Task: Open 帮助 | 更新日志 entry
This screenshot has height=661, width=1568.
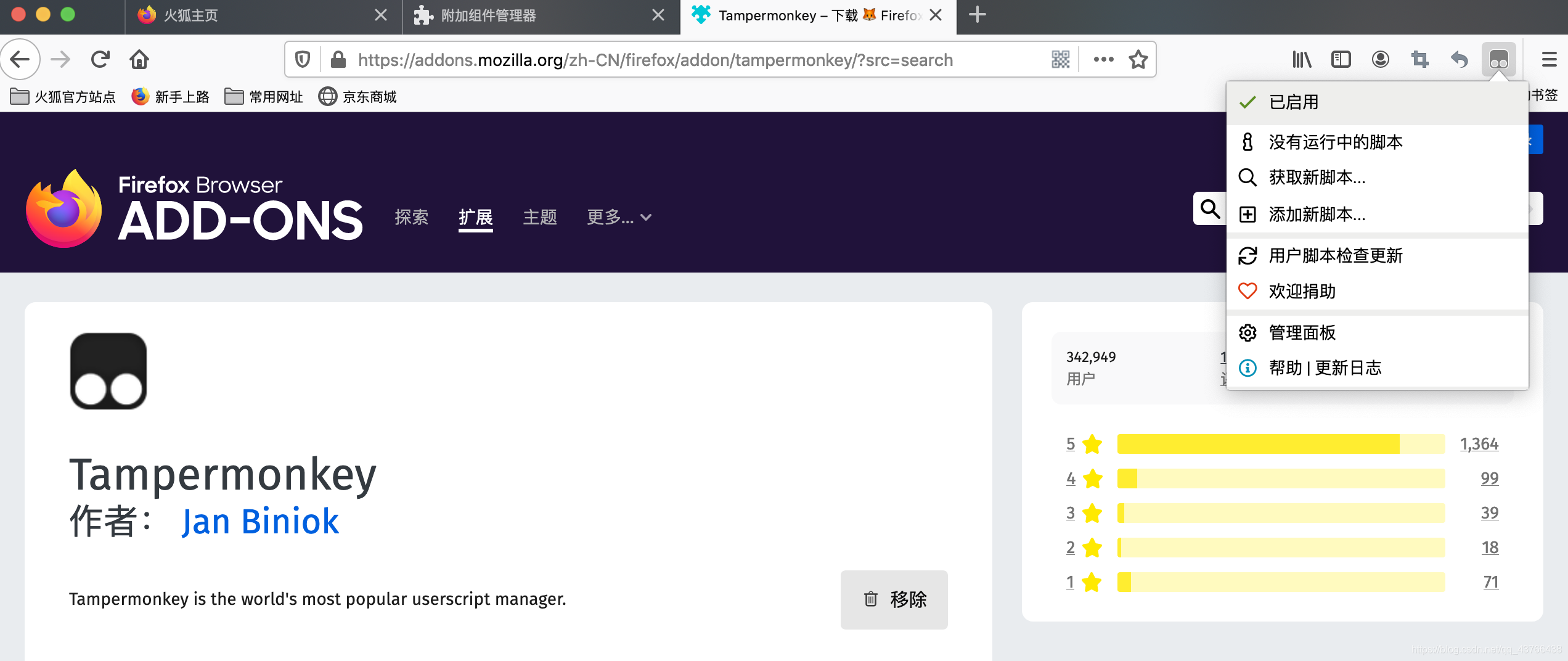Action: pos(1378,368)
